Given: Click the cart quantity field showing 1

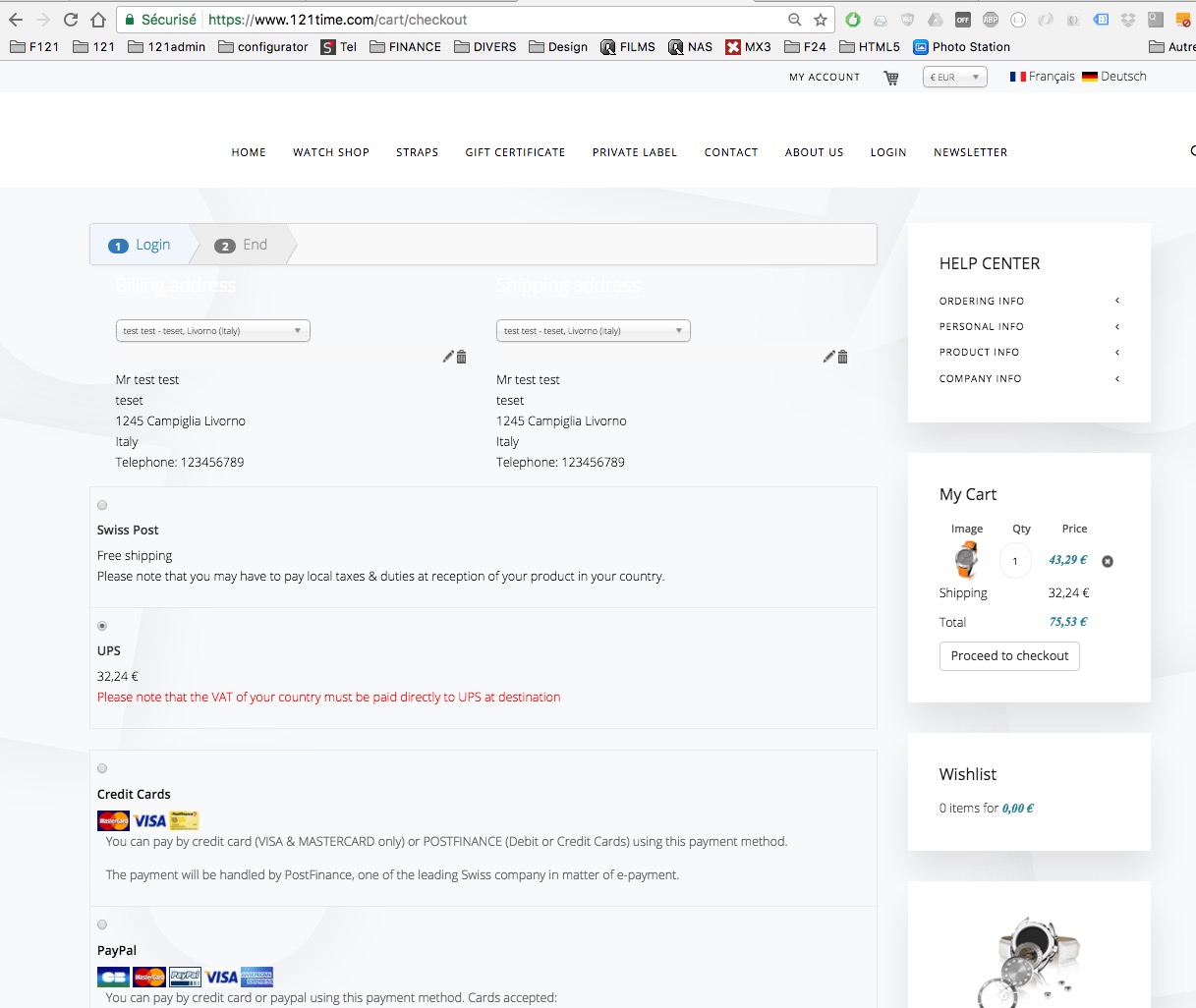Looking at the screenshot, I should click(1015, 561).
